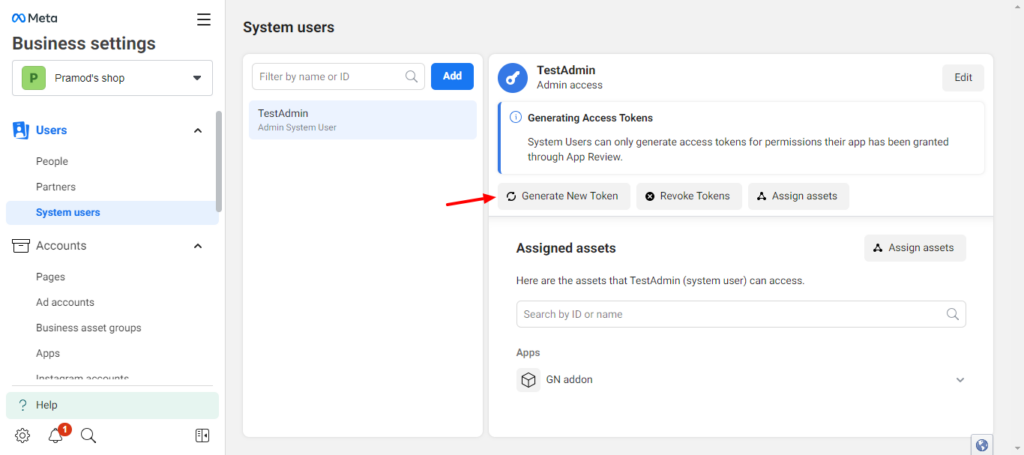The height and width of the screenshot is (455, 1024).
Task: Click the GN addon app cube icon
Action: coord(528,380)
